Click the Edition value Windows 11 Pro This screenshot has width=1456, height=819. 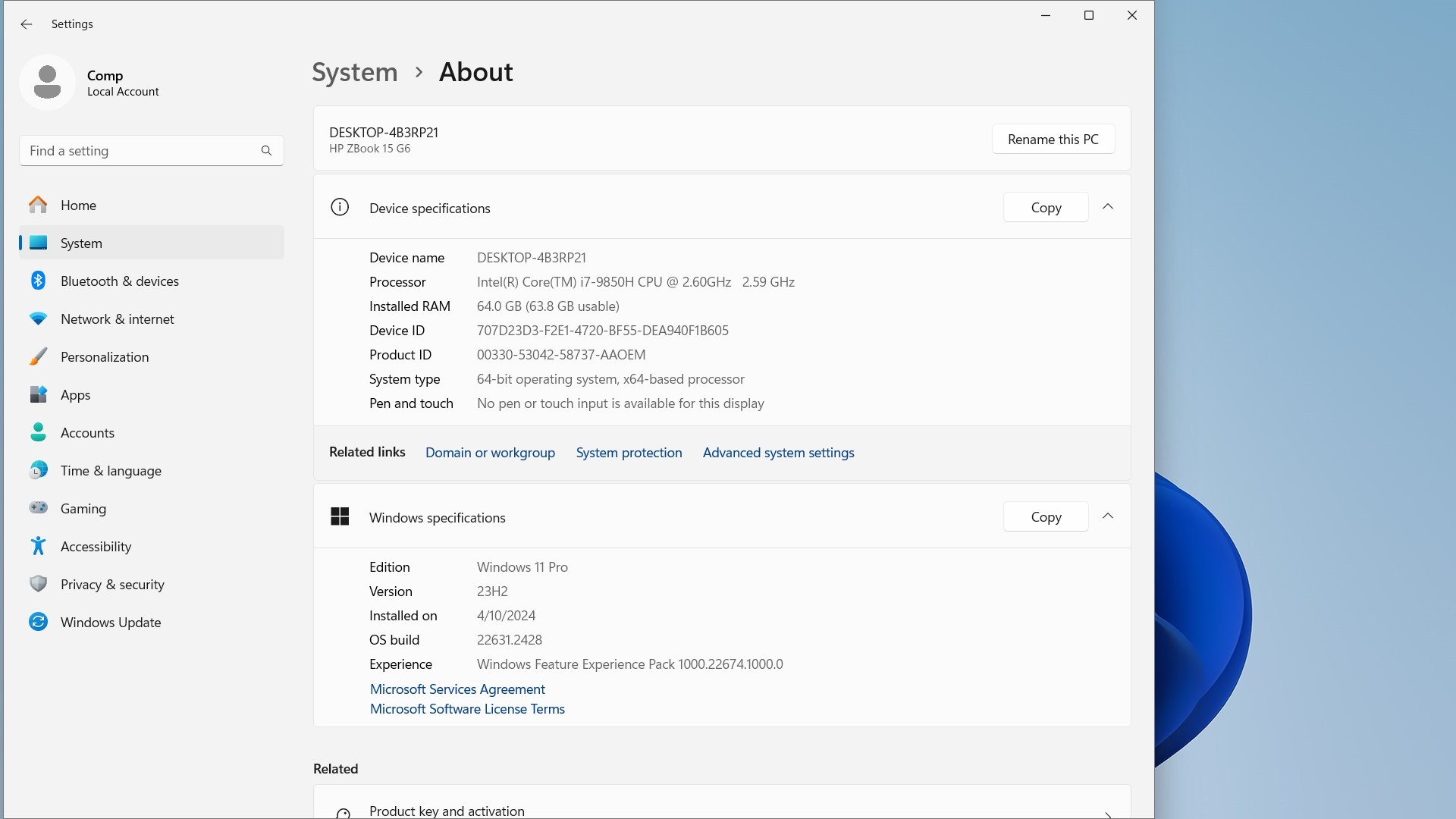[522, 567]
